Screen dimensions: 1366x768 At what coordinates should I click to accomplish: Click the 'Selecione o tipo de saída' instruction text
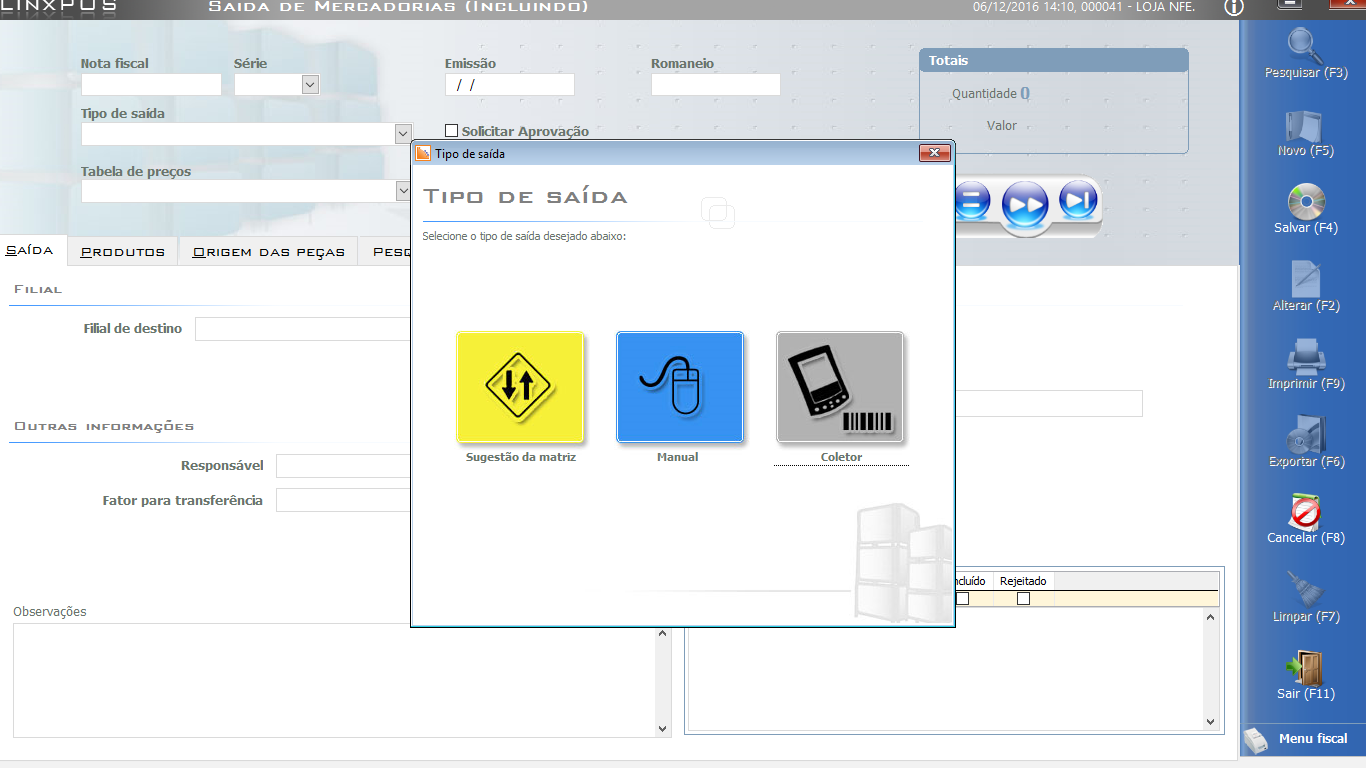coord(524,237)
